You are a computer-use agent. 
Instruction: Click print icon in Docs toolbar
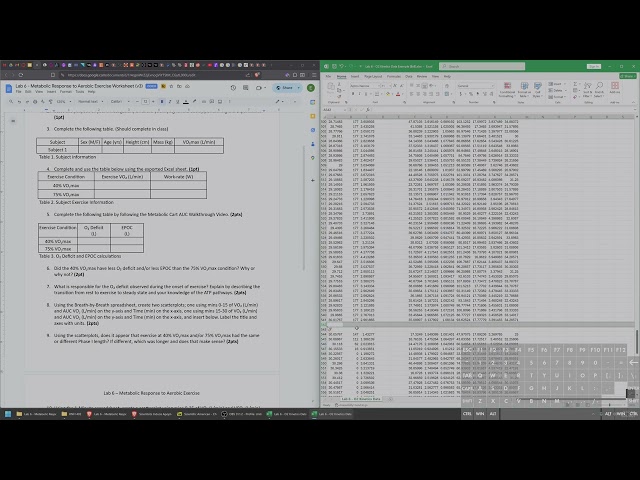click(35, 101)
